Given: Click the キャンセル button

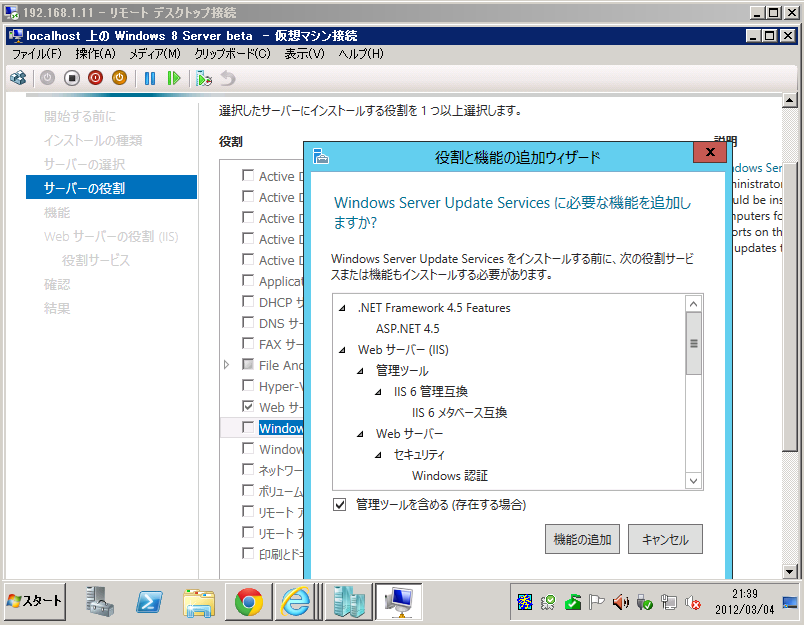Looking at the screenshot, I should tap(665, 539).
